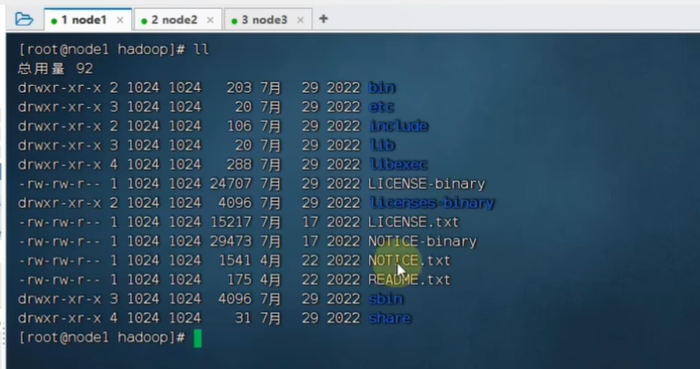
Task: Click the NOTICE.txt file name
Action: coord(409,261)
